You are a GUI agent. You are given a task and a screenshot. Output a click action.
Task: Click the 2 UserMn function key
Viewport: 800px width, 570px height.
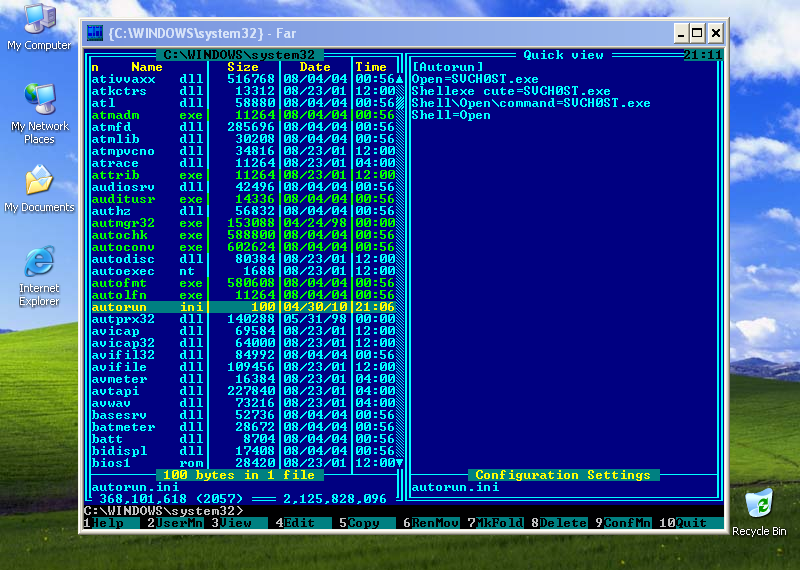176,523
